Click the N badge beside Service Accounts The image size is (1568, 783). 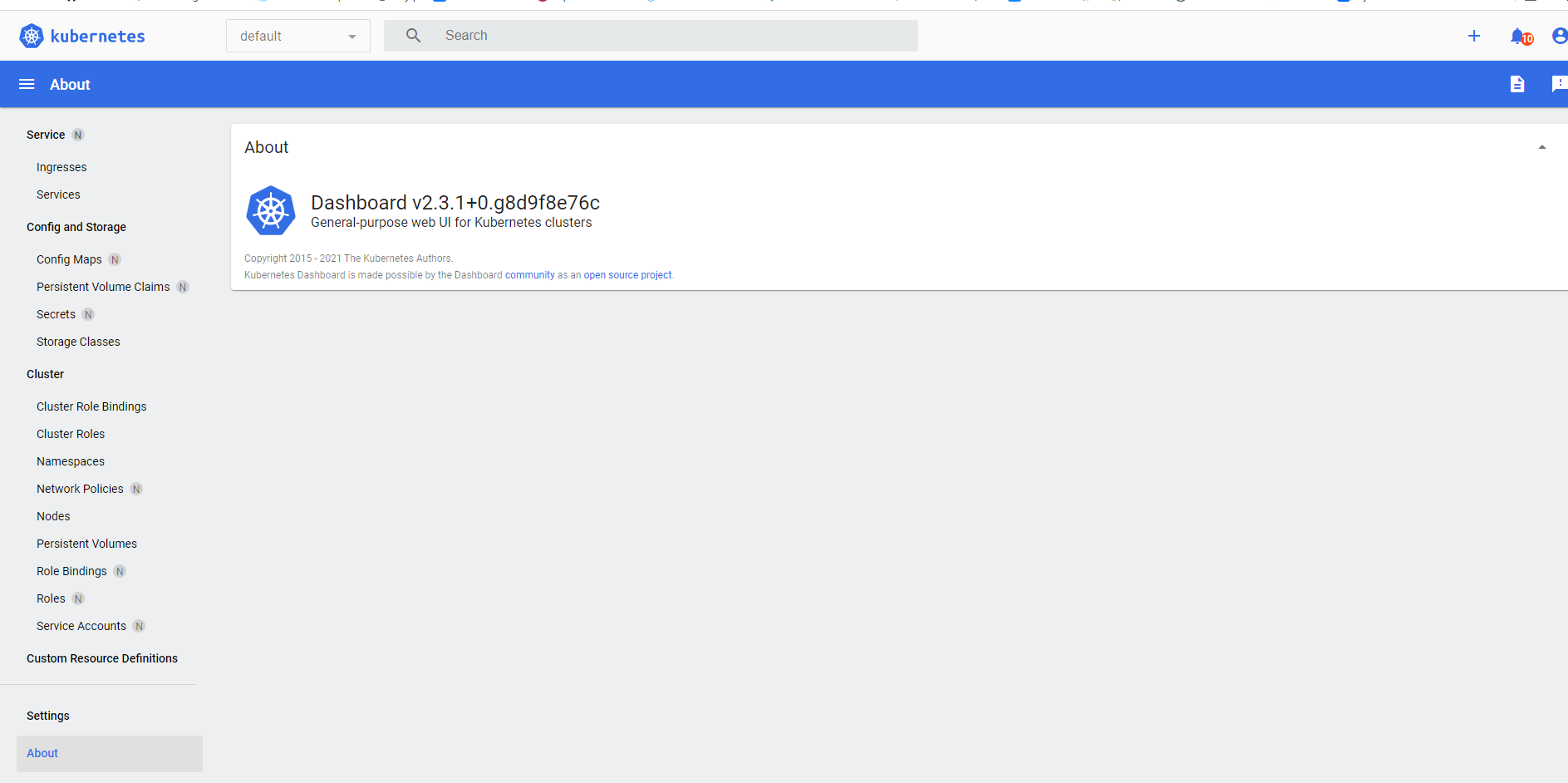tap(139, 626)
